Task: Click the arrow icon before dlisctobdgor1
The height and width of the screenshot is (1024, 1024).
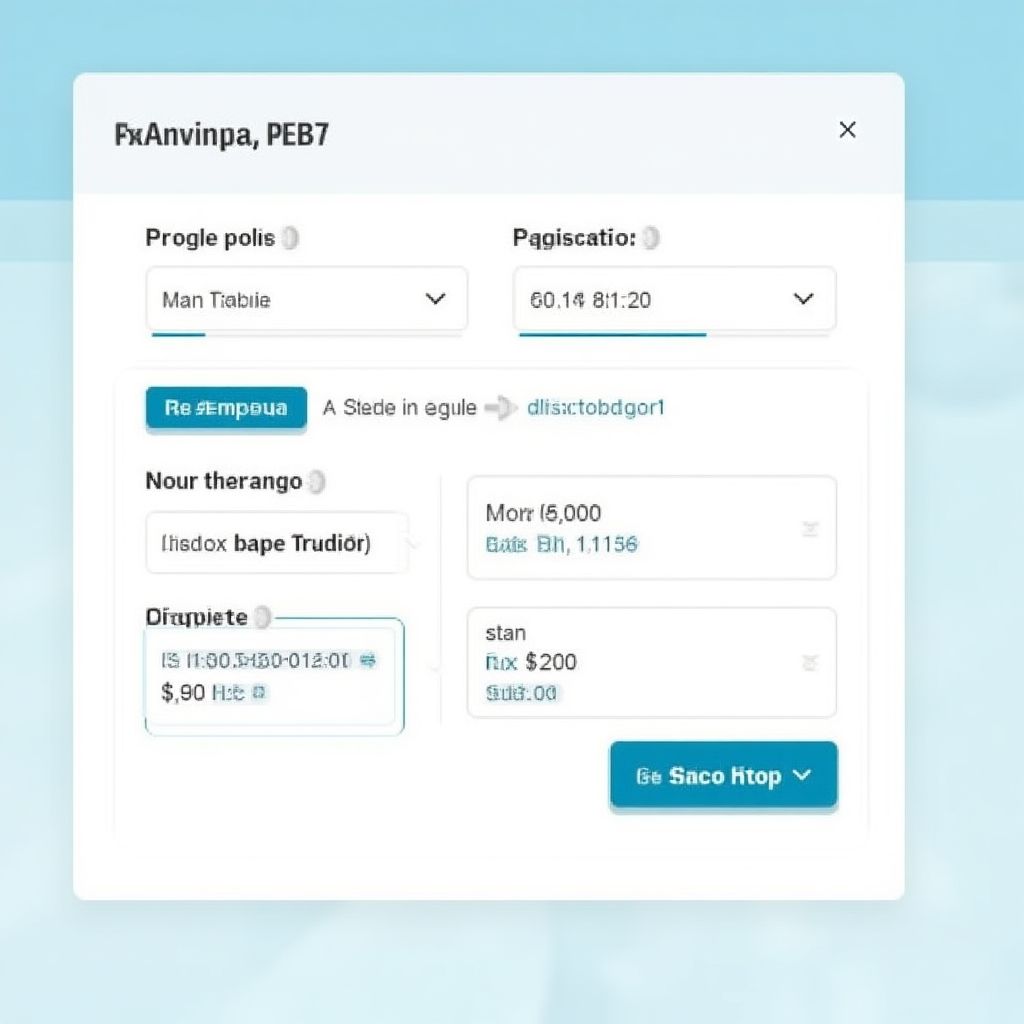Action: [x=500, y=408]
